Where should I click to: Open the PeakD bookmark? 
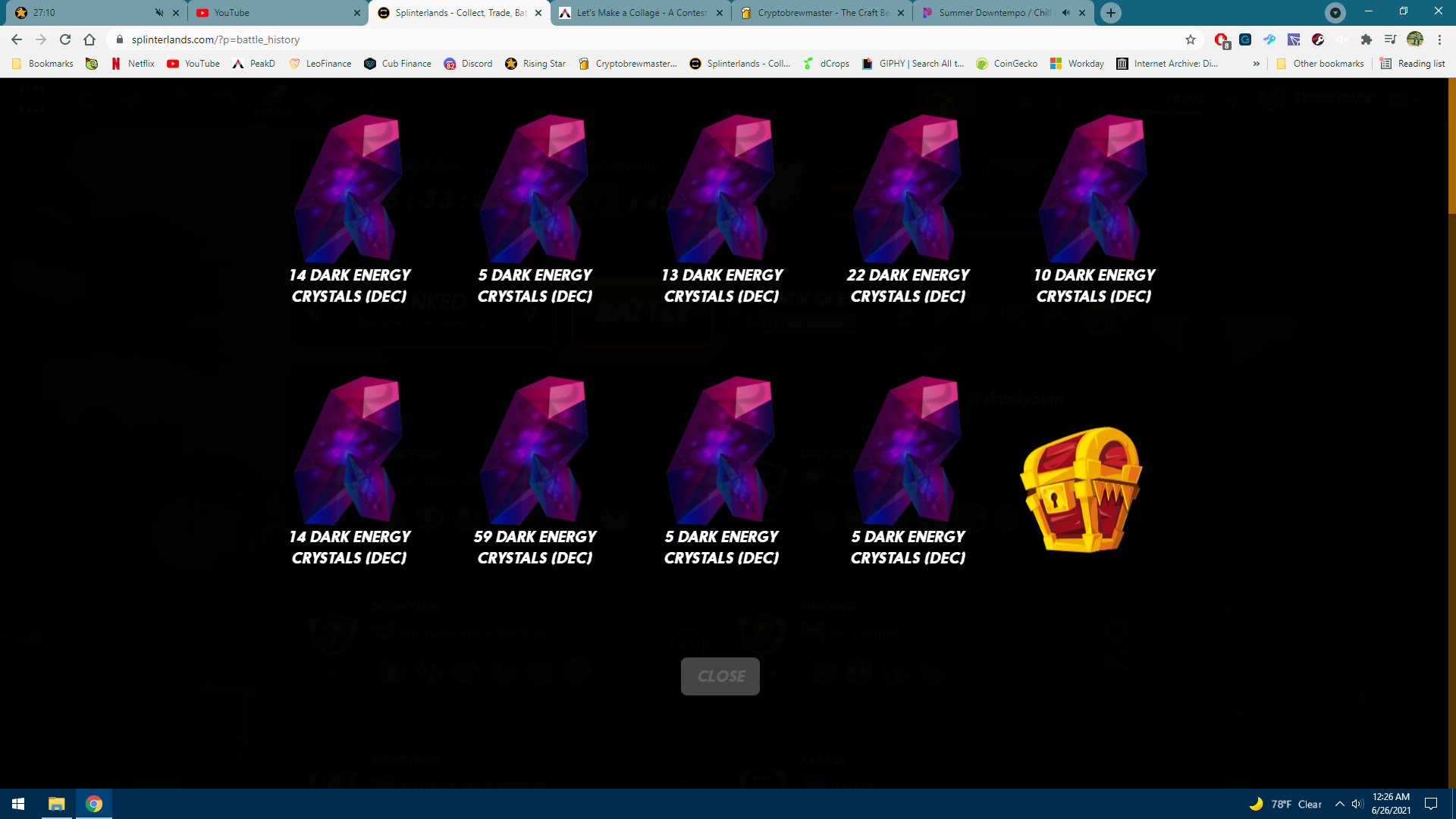(254, 64)
